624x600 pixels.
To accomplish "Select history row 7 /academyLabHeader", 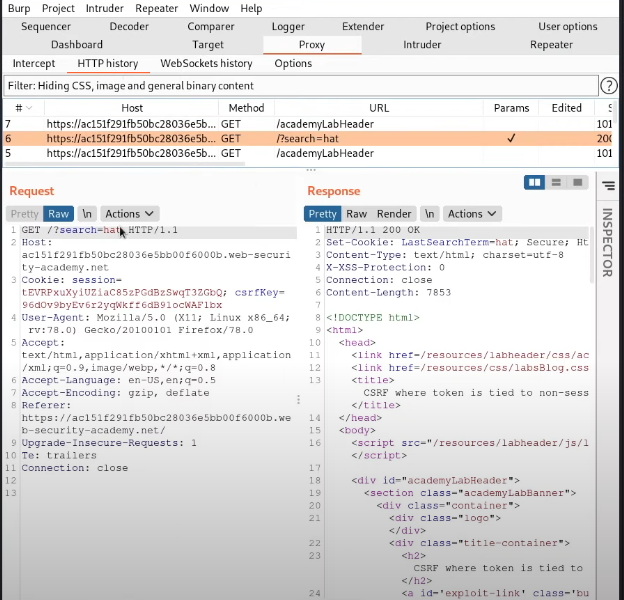I will [308, 124].
